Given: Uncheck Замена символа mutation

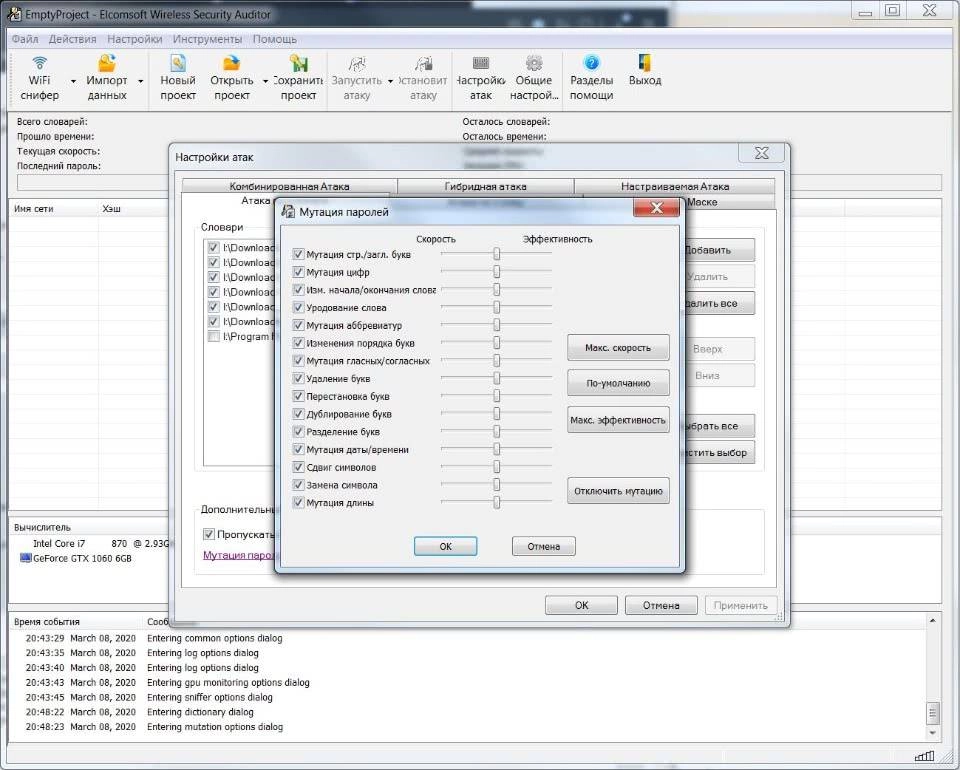Looking at the screenshot, I should point(298,485).
